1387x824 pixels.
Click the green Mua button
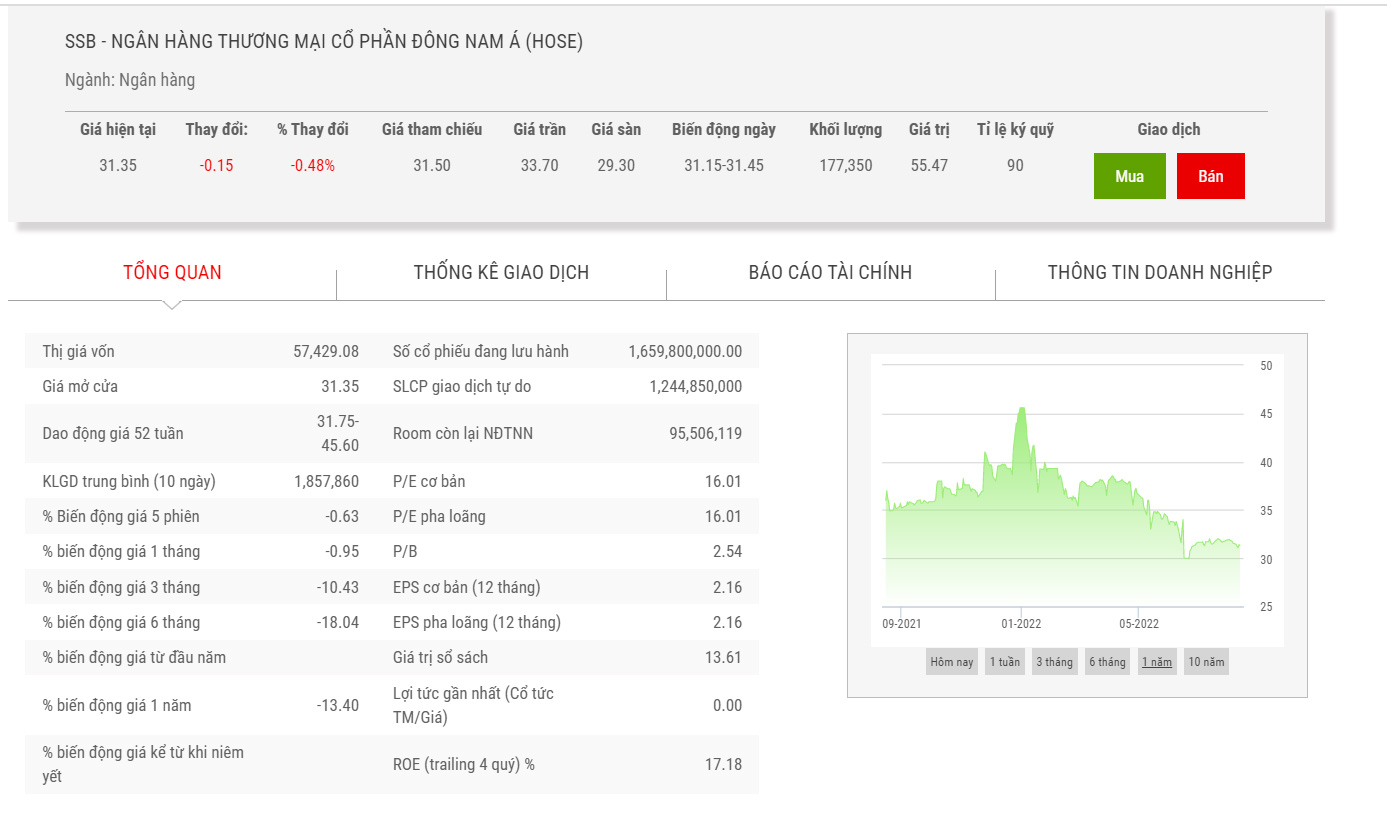(x=1129, y=176)
